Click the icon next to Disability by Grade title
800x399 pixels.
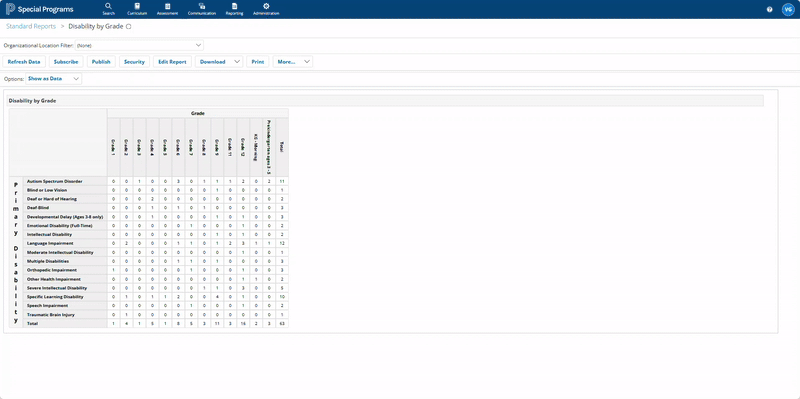point(129,27)
